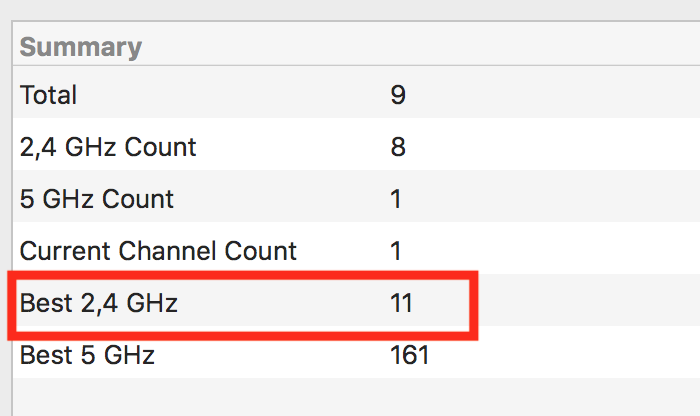The height and width of the screenshot is (416, 700).
Task: Click the 5 GHz Count value 1
Action: (x=396, y=199)
